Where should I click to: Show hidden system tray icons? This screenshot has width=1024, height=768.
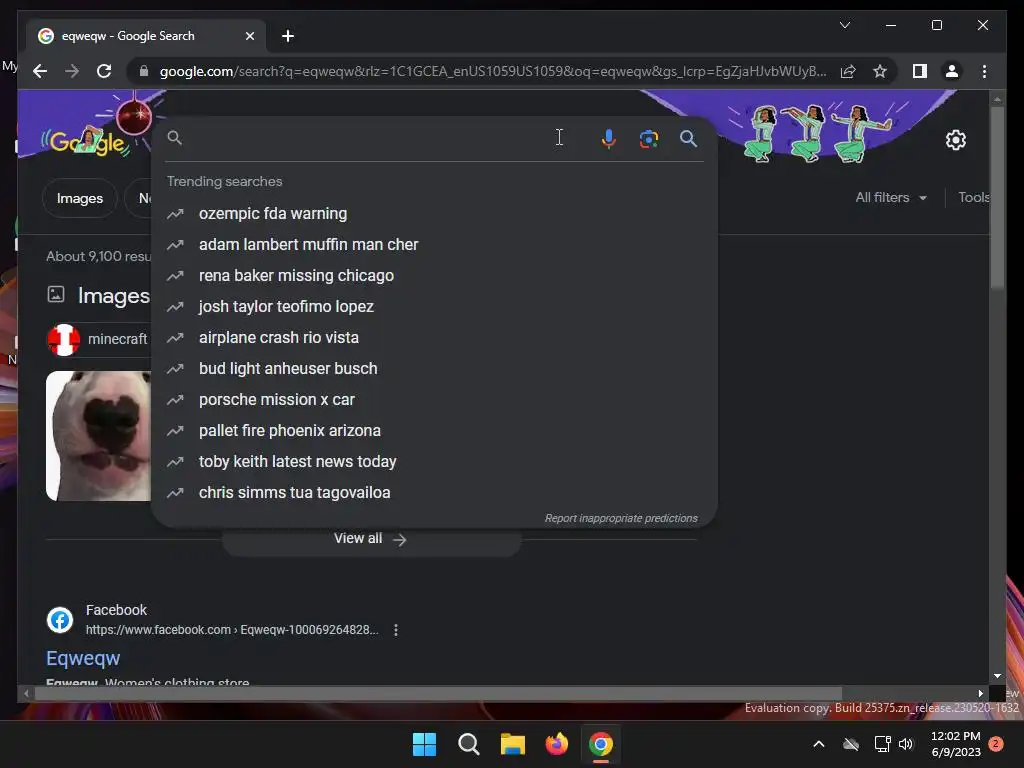818,744
